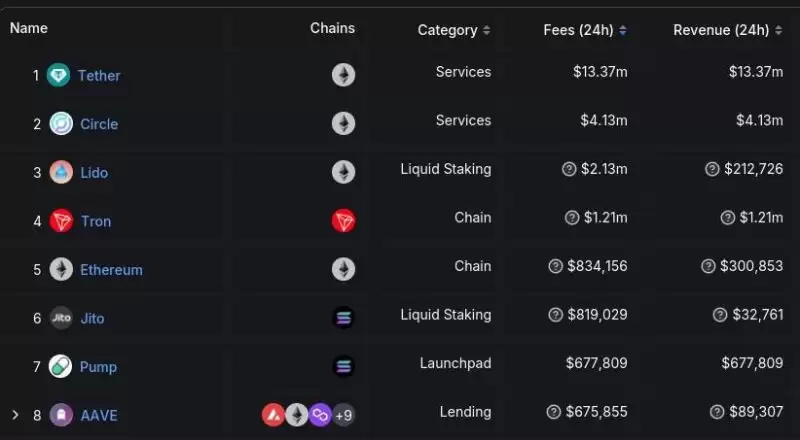Click help icon beside Lido fees $2.13m
Image resolution: width=800 pixels, height=440 pixels.
click(571, 170)
